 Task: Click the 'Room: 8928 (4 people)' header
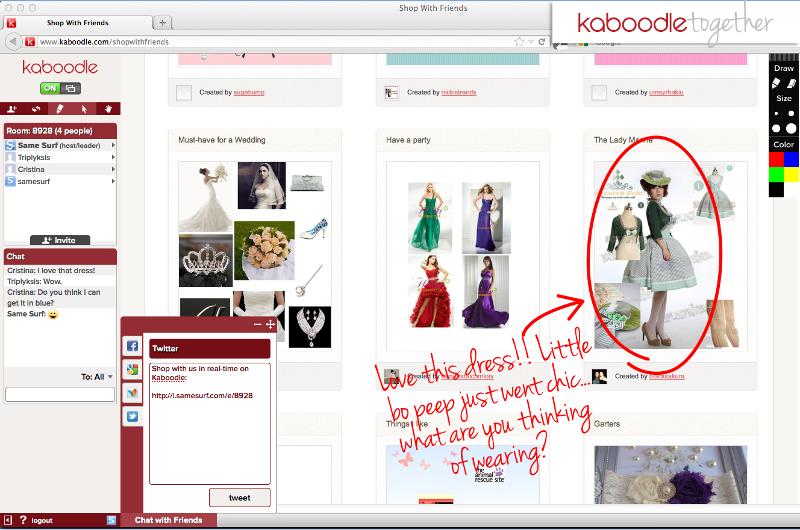[60, 131]
